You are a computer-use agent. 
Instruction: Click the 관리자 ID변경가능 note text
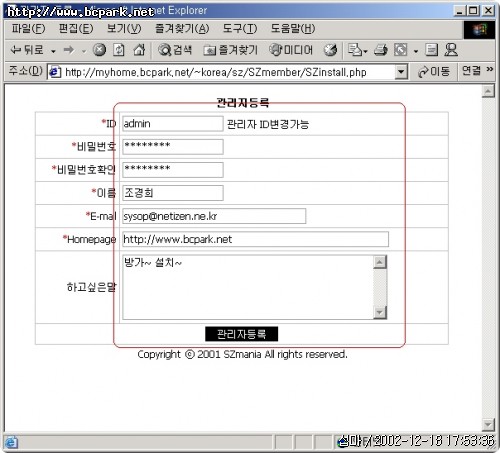pos(268,124)
